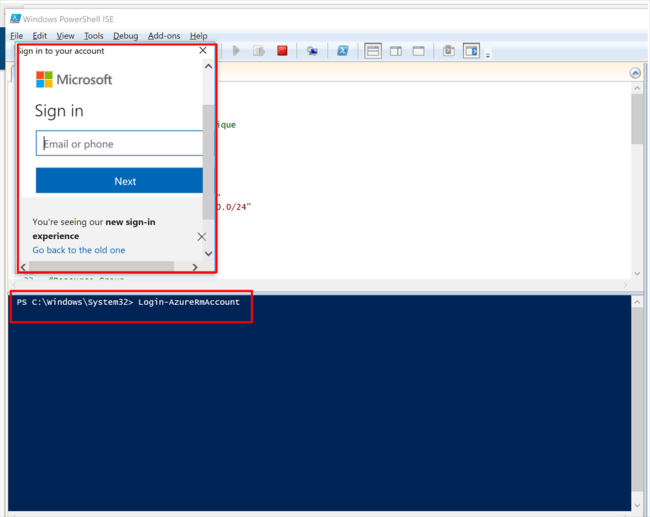Click the sign-in dialog vertical scrollbar thumb
This screenshot has width=650, height=517.
coord(208,162)
